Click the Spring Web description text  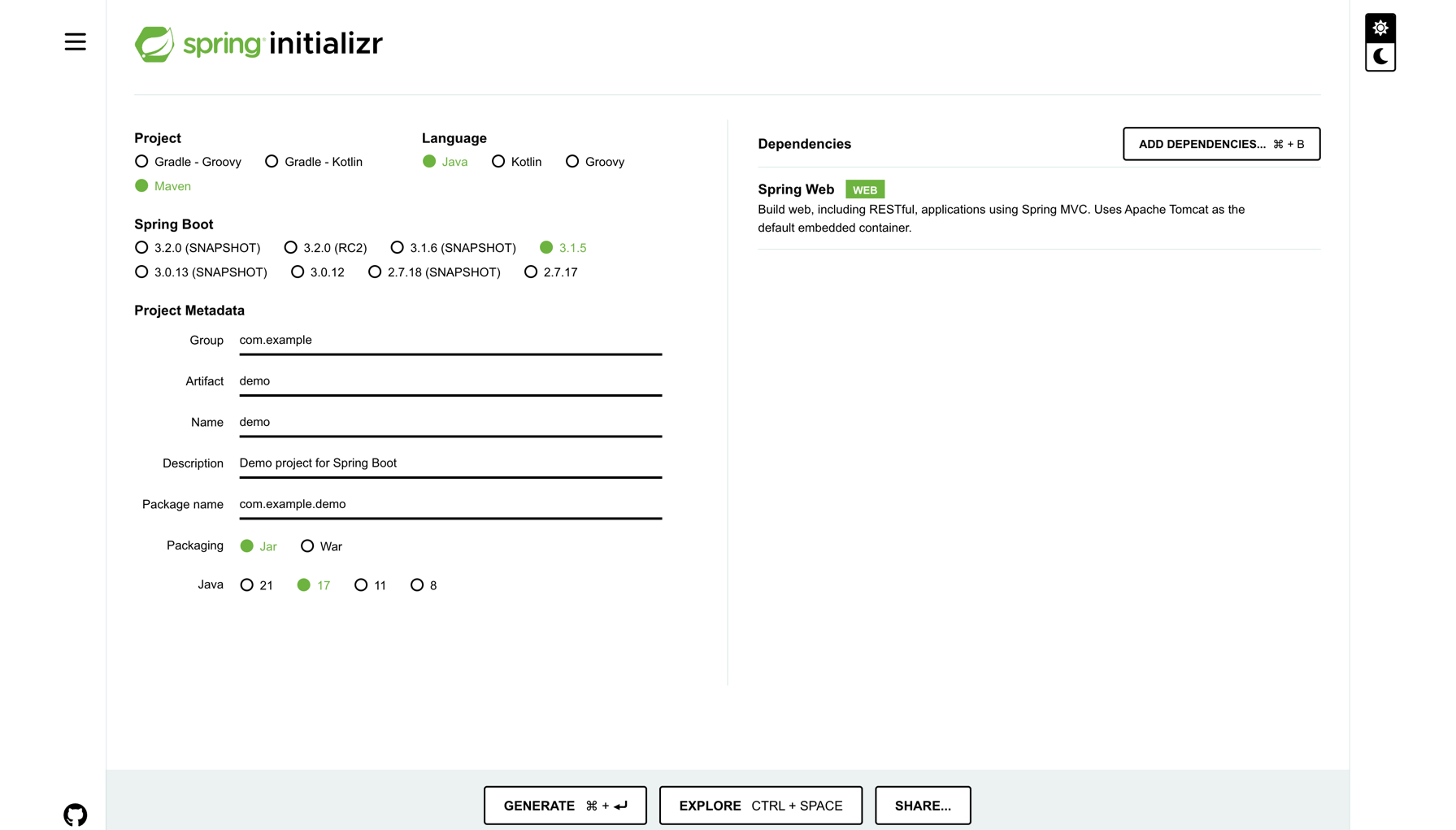pyautogui.click(x=1001, y=219)
